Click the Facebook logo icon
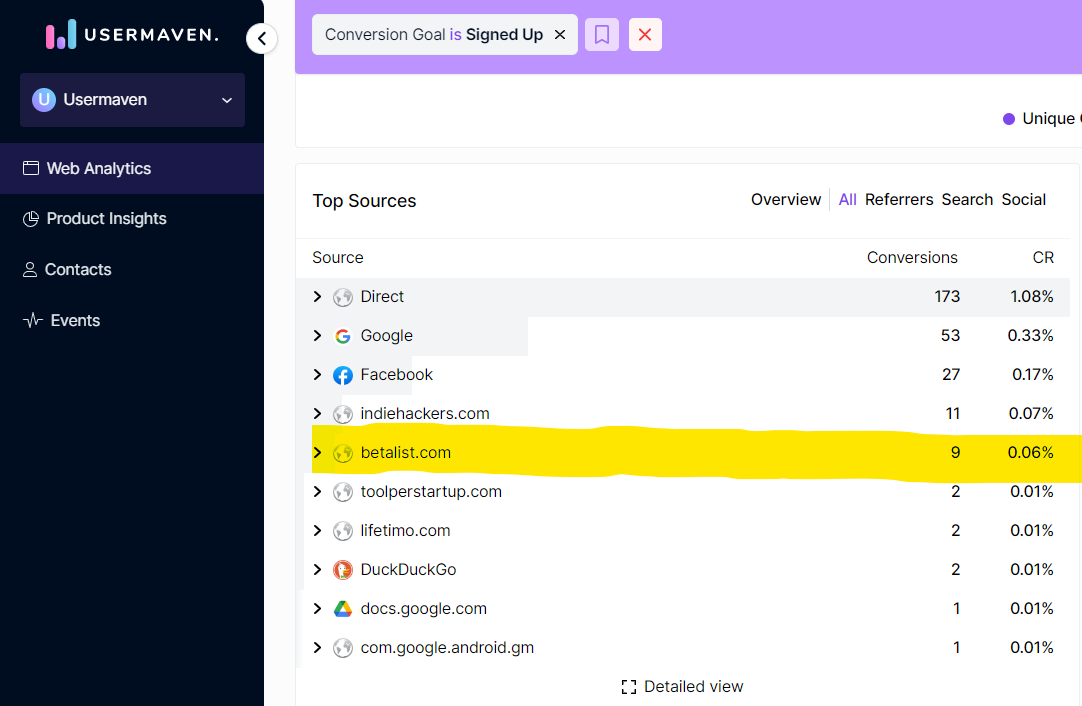Image resolution: width=1082 pixels, height=706 pixels. pos(343,375)
